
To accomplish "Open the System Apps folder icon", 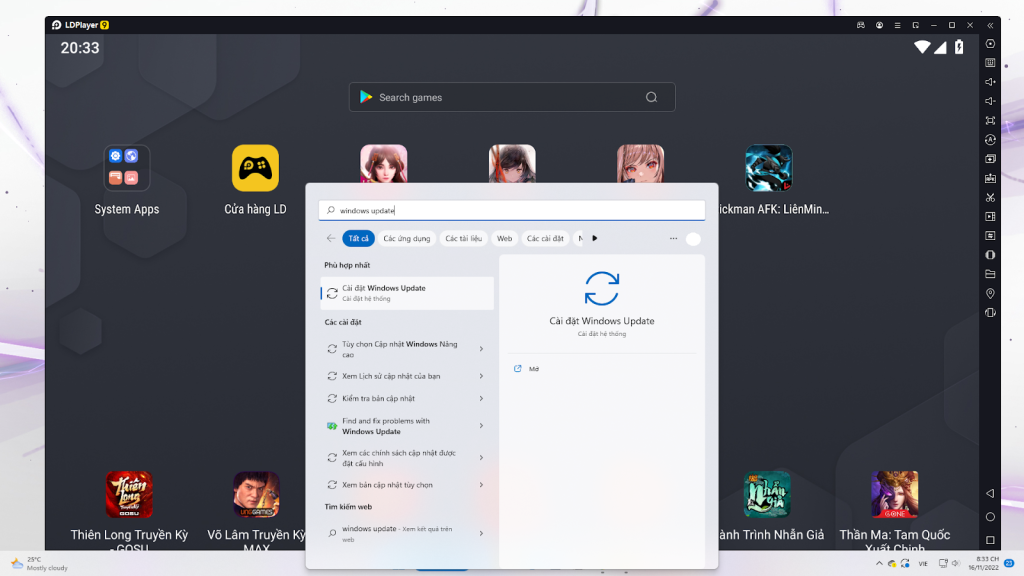I will (127, 168).
